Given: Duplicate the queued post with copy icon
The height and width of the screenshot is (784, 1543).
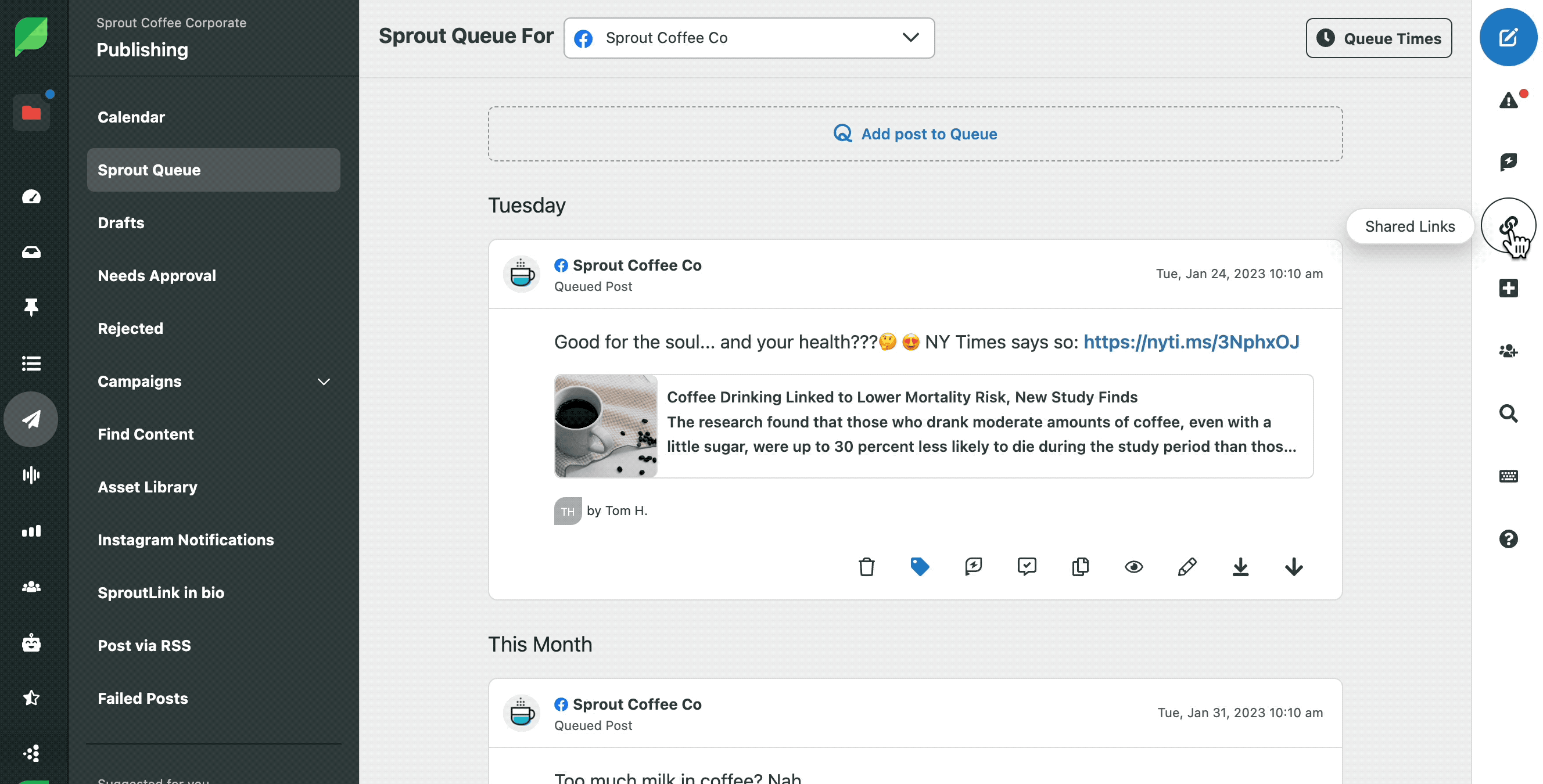Looking at the screenshot, I should (1080, 567).
